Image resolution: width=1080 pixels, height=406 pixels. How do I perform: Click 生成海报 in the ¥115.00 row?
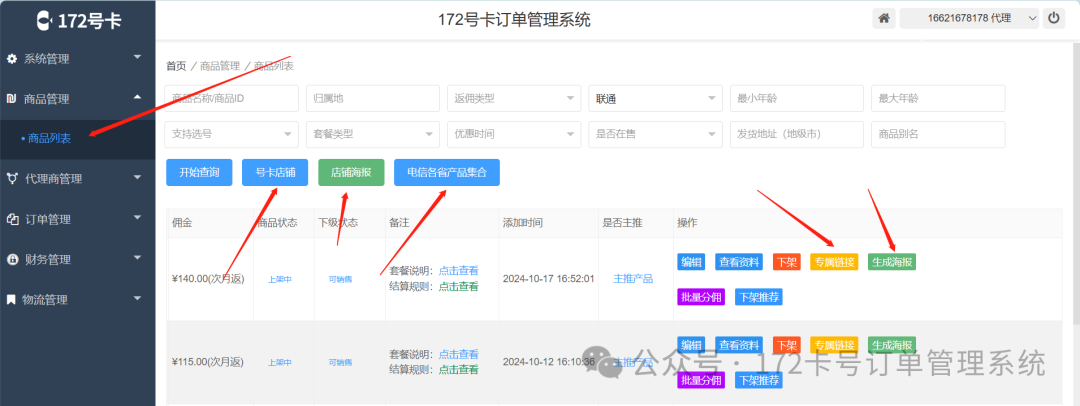pos(891,345)
